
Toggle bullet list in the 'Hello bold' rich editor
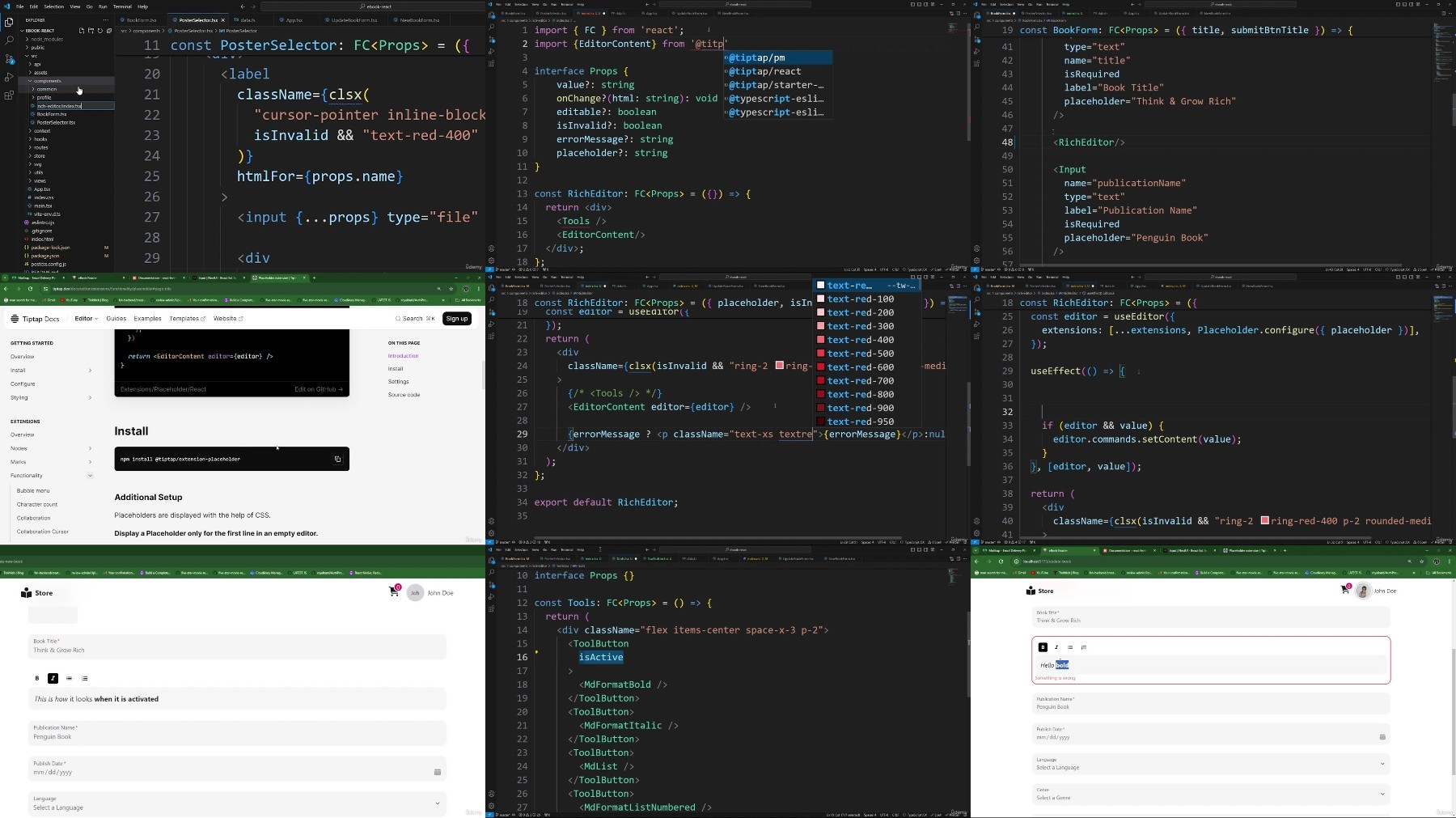coord(1070,647)
